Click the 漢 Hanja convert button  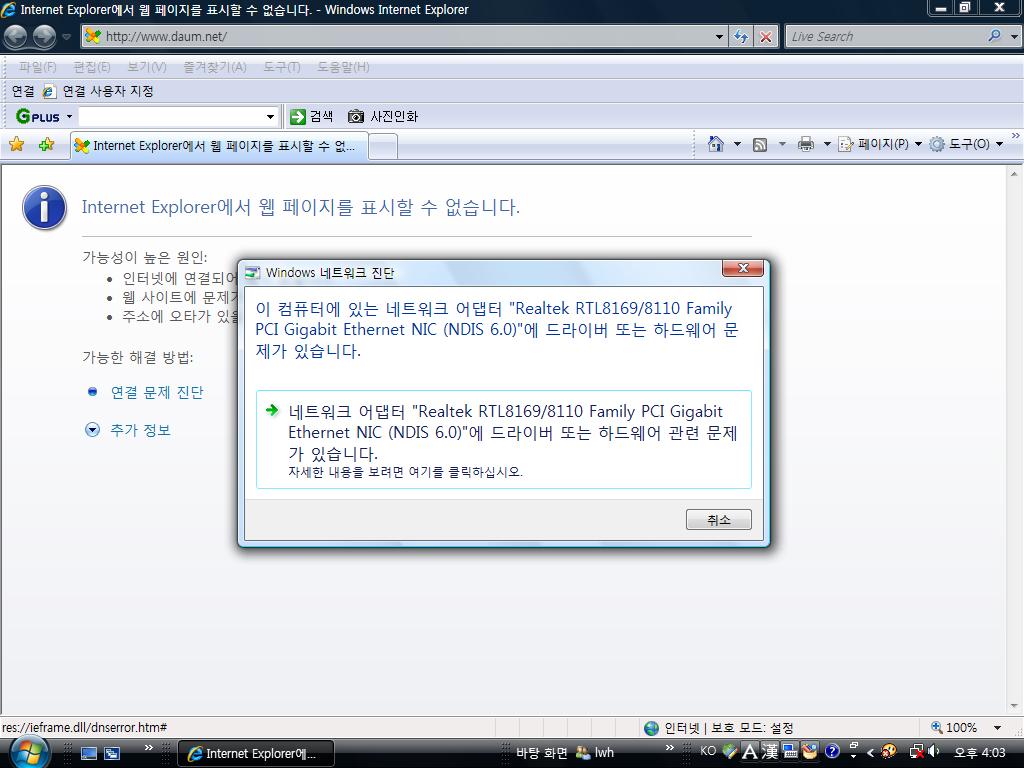[770, 752]
